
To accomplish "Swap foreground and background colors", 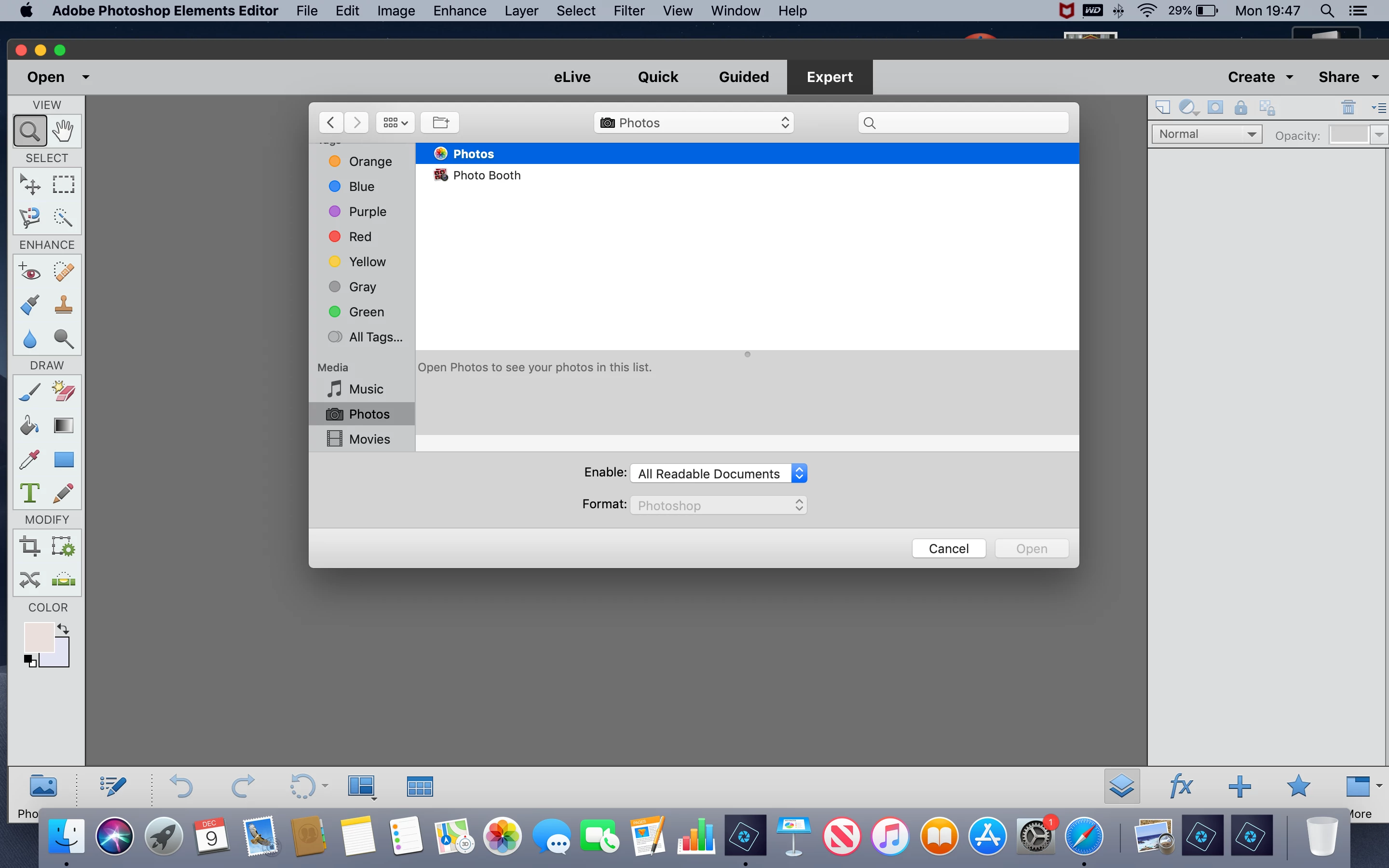I will pyautogui.click(x=63, y=629).
